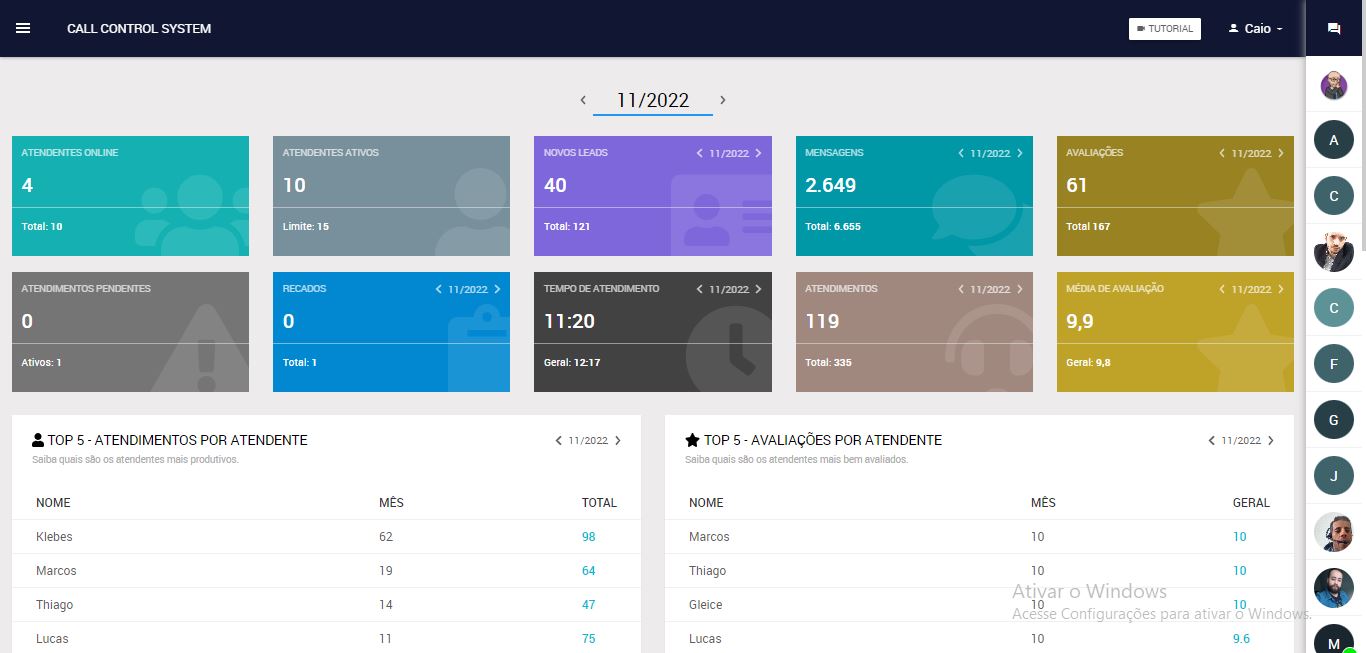Screen dimensions: 1366x653
Task: Select next month on Novos Leads card
Action: [x=758, y=153]
